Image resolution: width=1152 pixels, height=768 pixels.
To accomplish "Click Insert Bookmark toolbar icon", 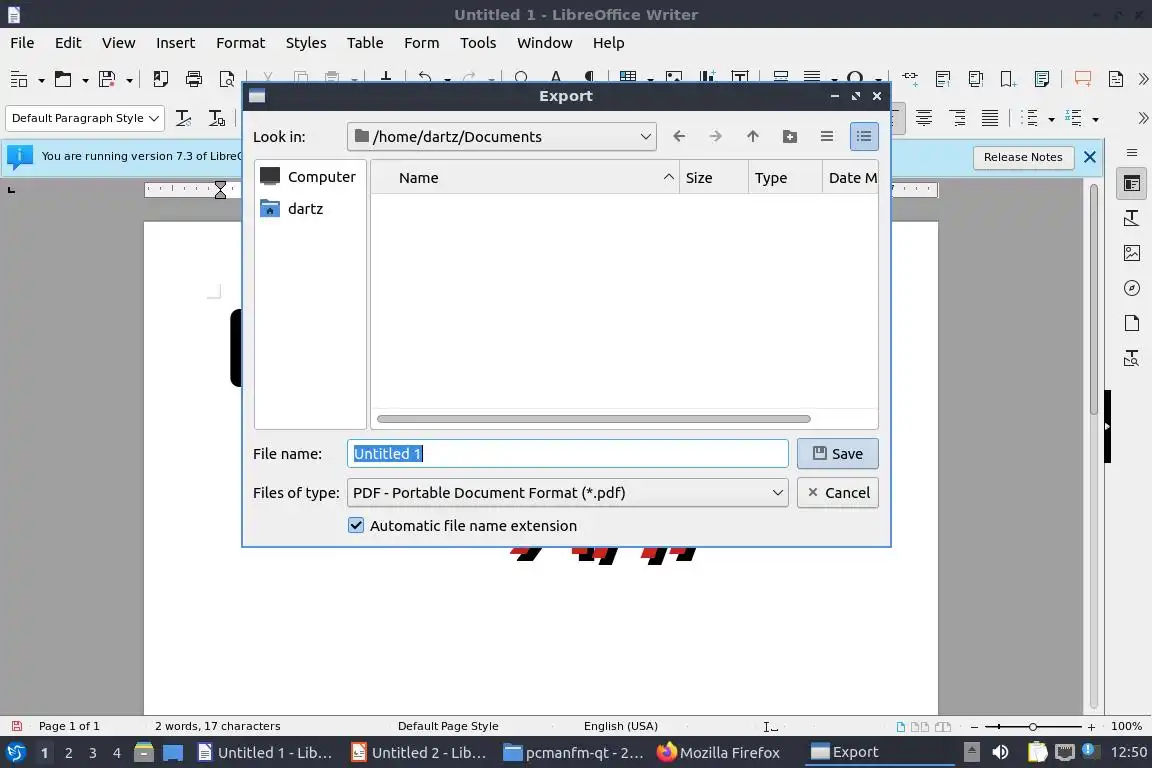I will [1009, 79].
